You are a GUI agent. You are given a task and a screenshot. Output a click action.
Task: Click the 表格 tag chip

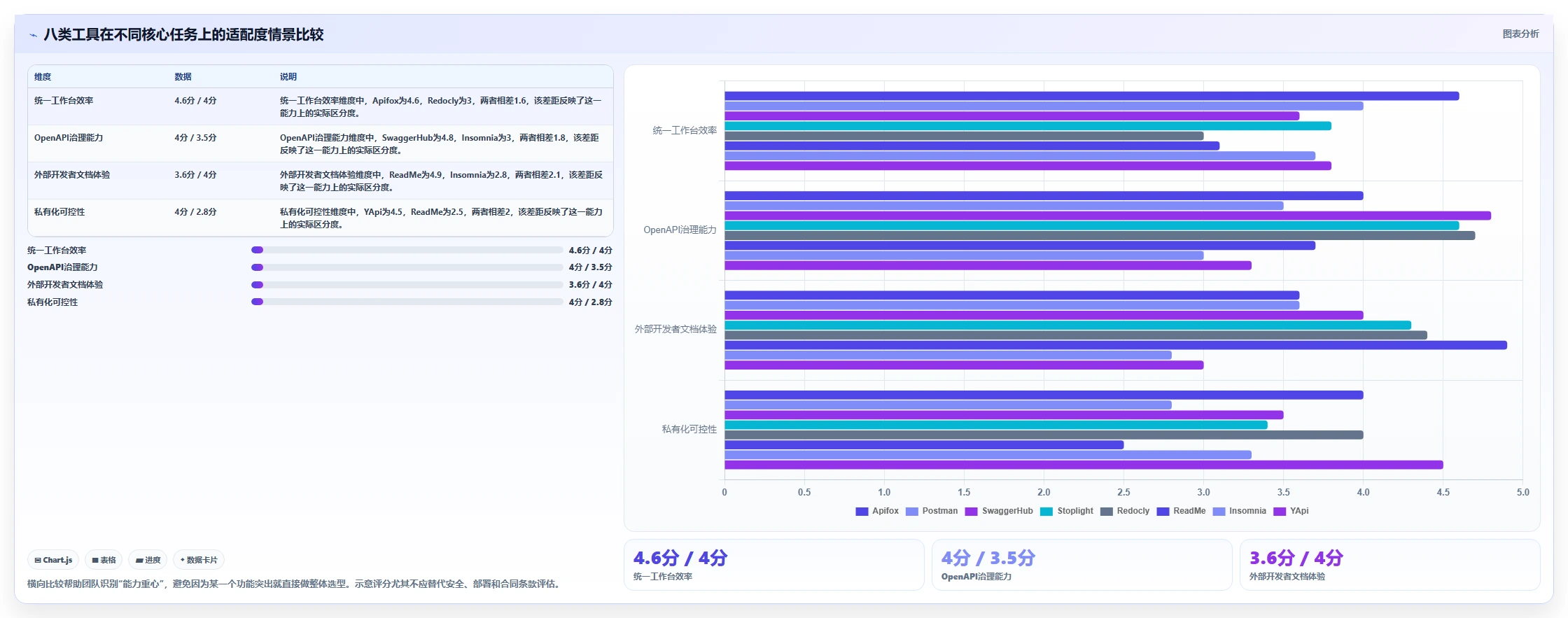point(104,560)
